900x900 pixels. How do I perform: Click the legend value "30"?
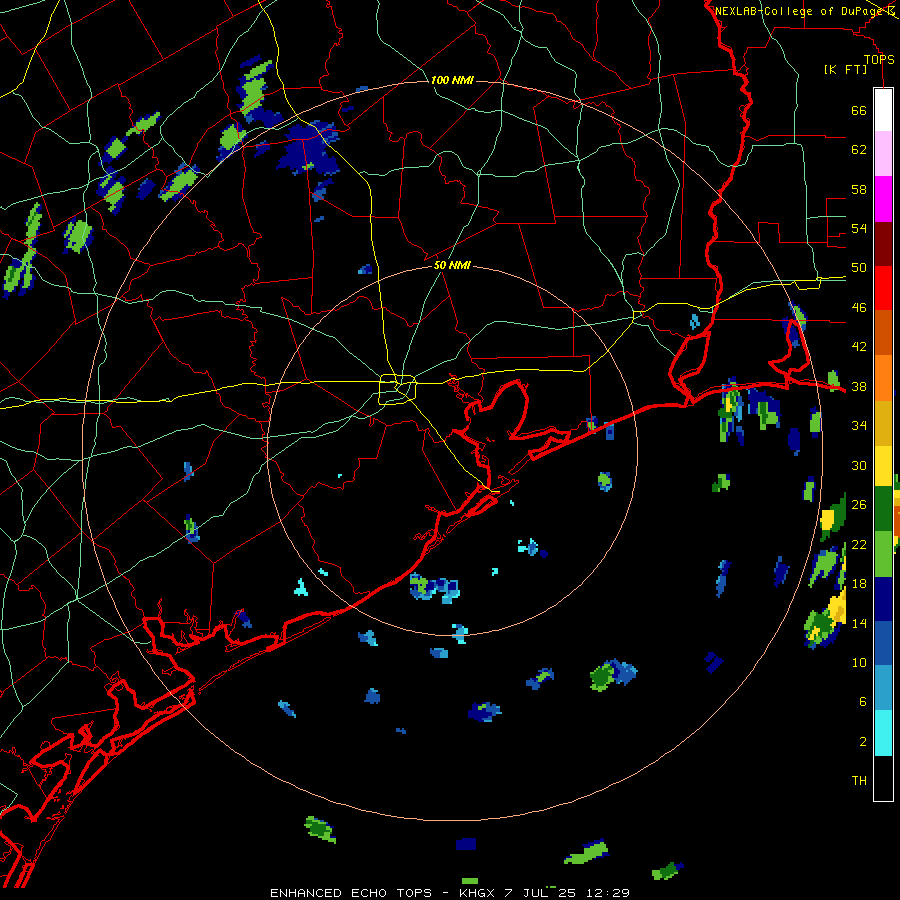coord(859,465)
